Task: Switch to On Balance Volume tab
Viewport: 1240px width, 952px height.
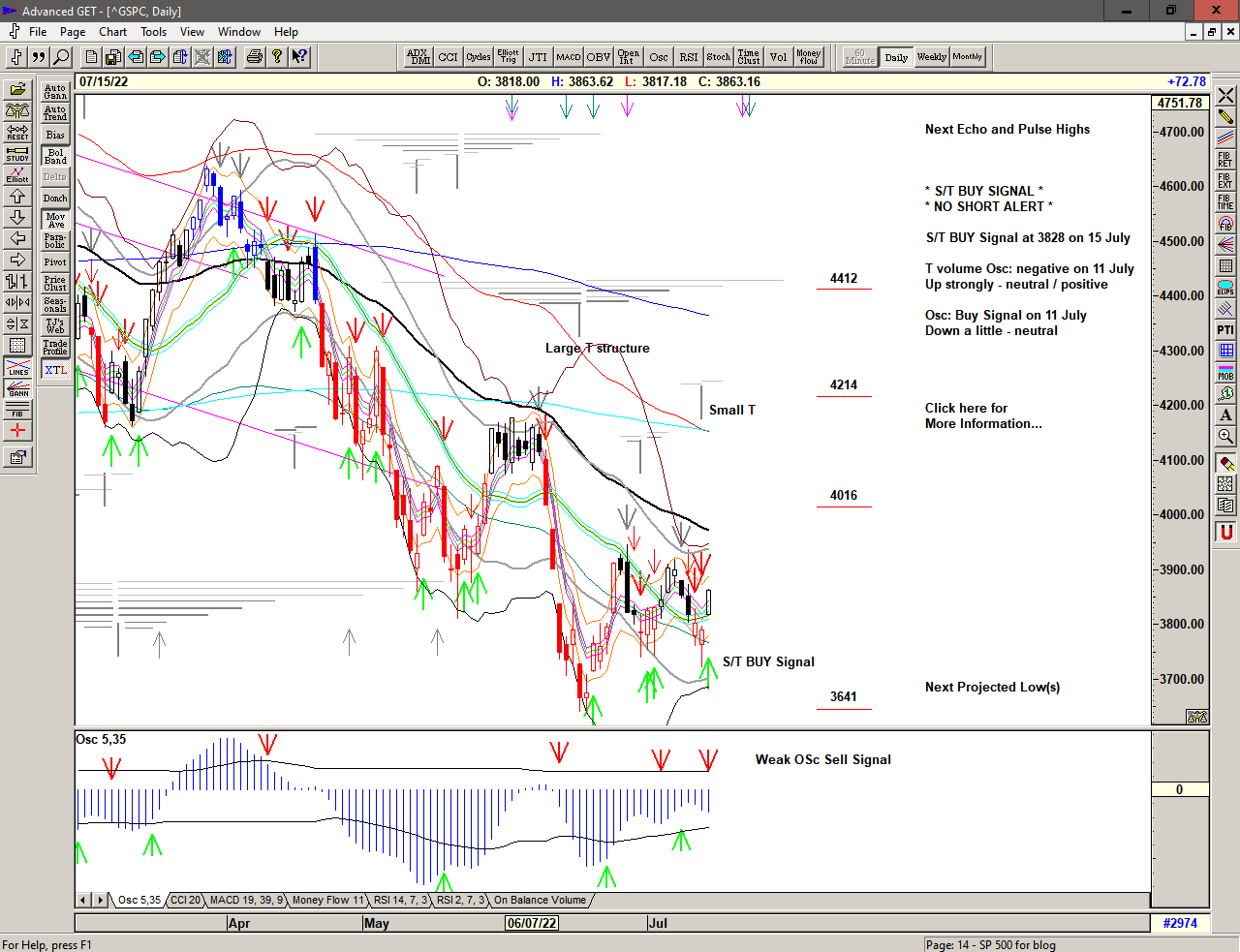Action: [x=540, y=900]
